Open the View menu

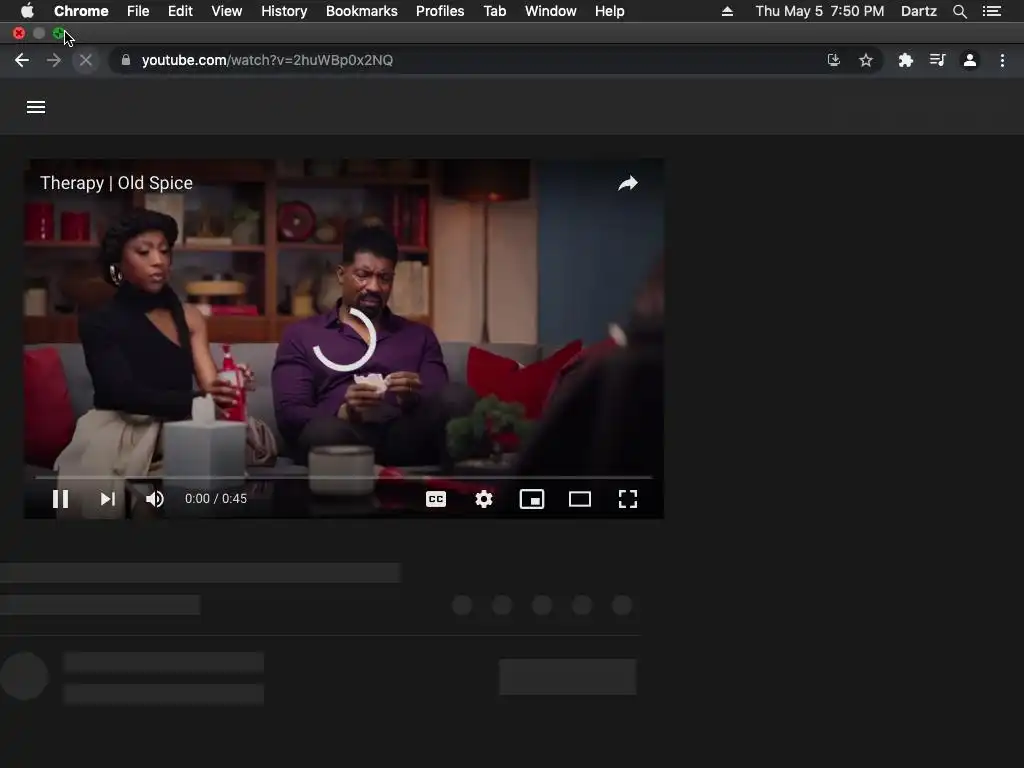[x=227, y=11]
